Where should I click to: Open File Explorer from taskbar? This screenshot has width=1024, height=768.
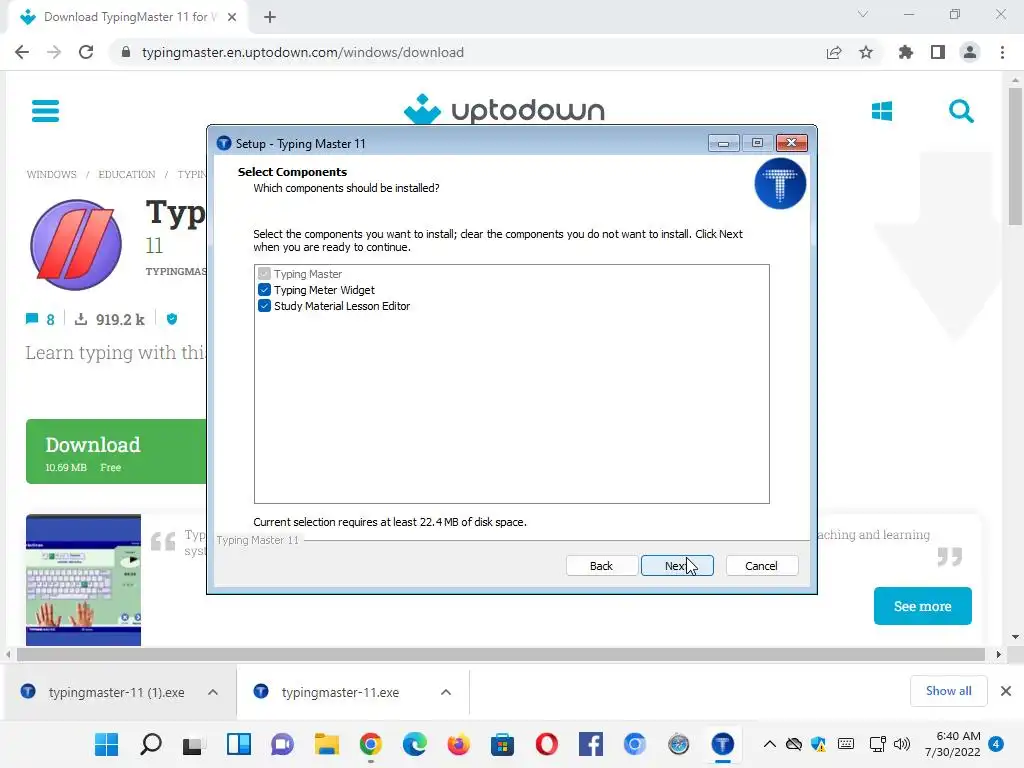click(327, 744)
